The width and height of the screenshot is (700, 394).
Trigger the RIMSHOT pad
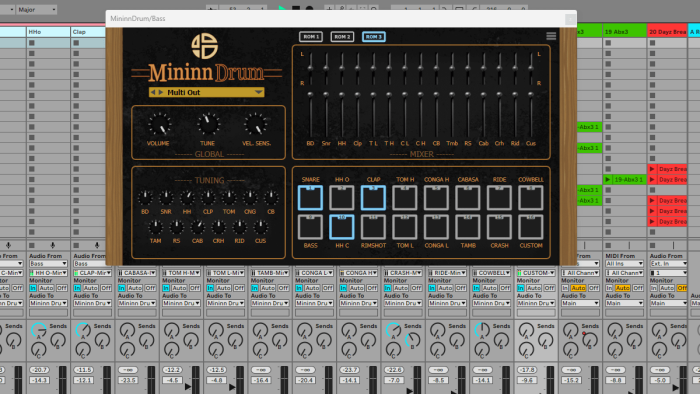[373, 227]
